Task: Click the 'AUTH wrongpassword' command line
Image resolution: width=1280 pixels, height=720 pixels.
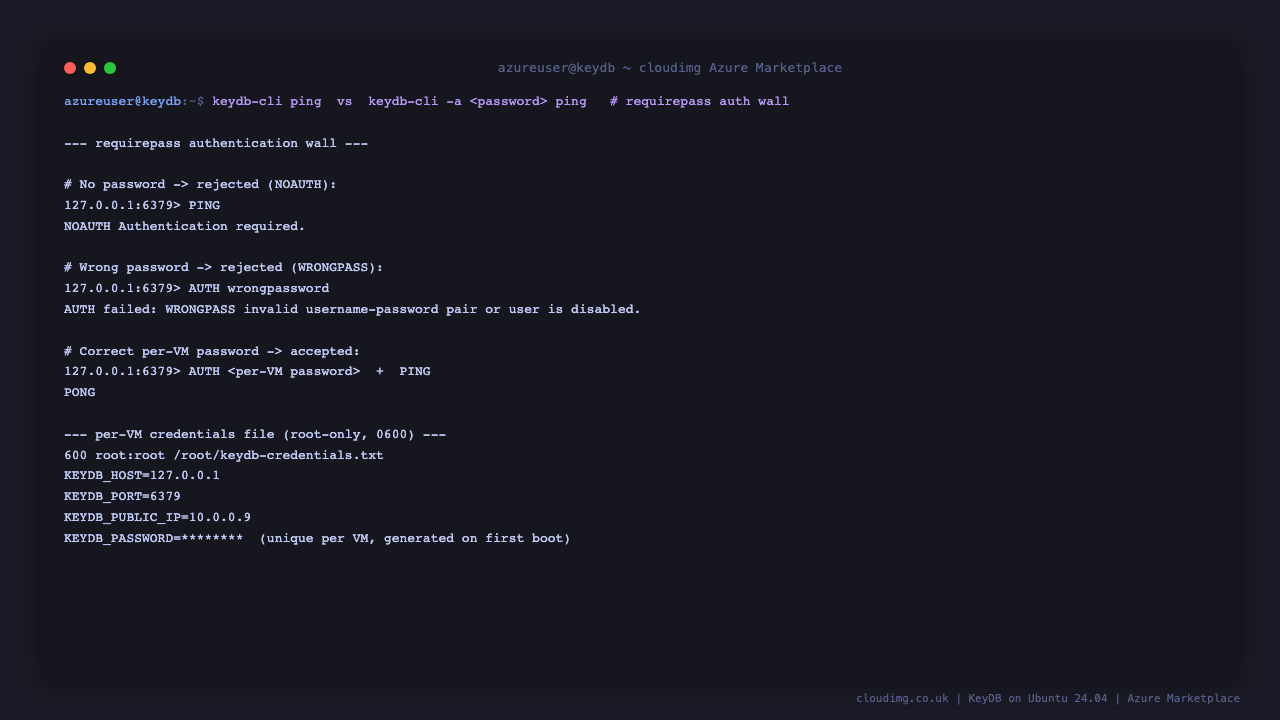Action: coord(197,289)
